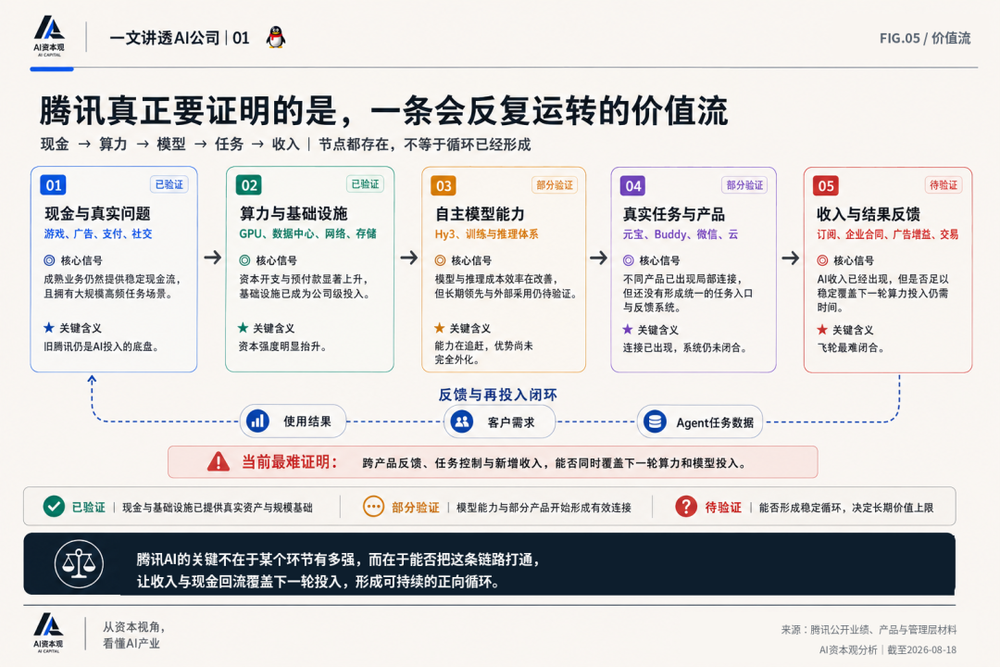
Task: Click the FIG.05 / 价值流 label
Action: tap(925, 38)
